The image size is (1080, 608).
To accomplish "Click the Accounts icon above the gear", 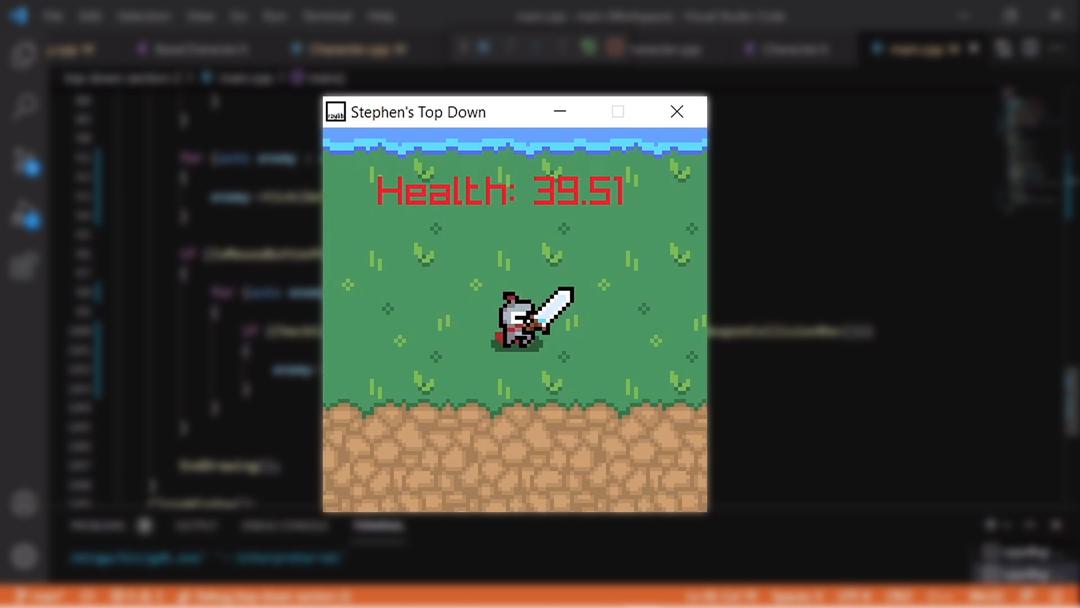I will (x=20, y=503).
